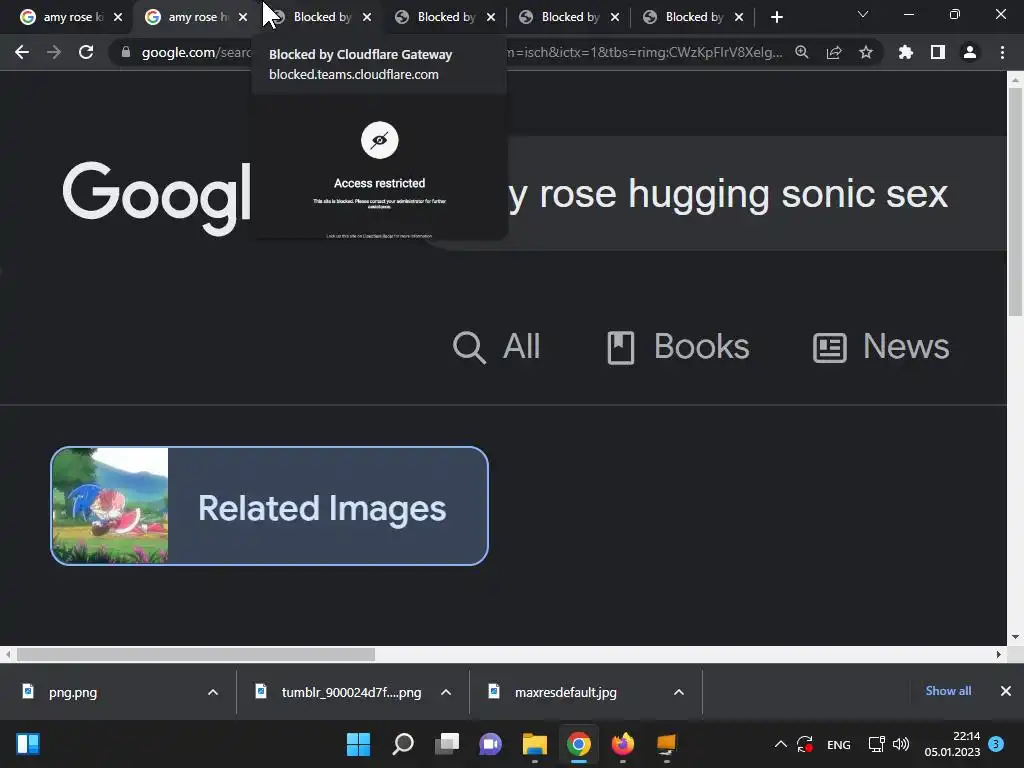The width and height of the screenshot is (1024, 768).
Task: Switch to the first 'amy rose' tab
Action: click(x=62, y=17)
